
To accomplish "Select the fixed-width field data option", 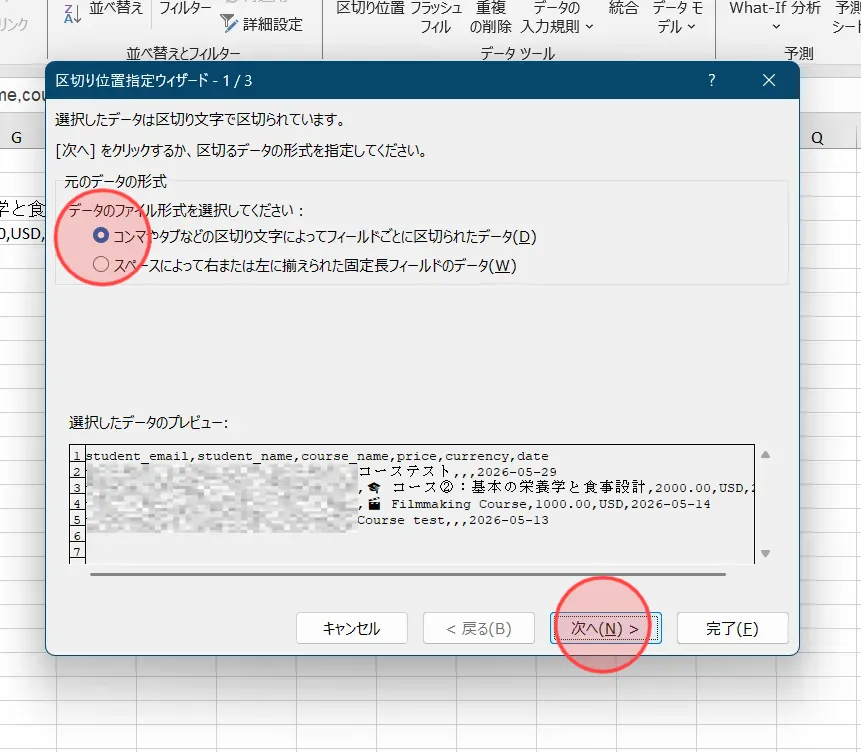I will pos(305,265).
